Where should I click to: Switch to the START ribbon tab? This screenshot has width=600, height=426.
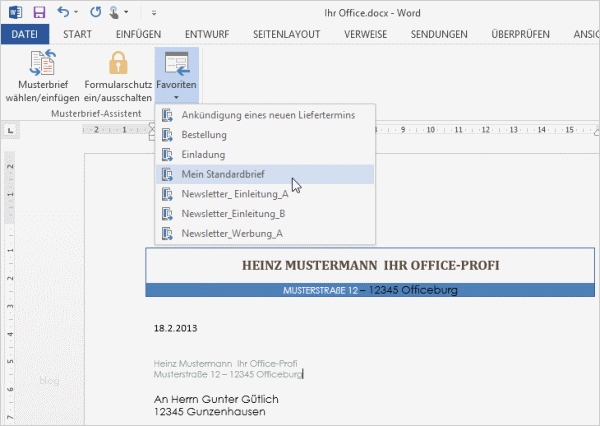coord(77,34)
